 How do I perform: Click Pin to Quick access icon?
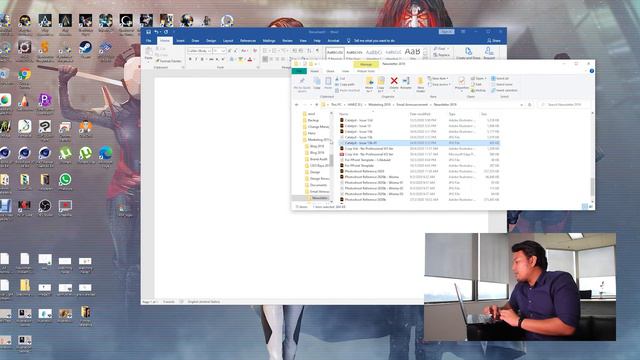(x=302, y=81)
